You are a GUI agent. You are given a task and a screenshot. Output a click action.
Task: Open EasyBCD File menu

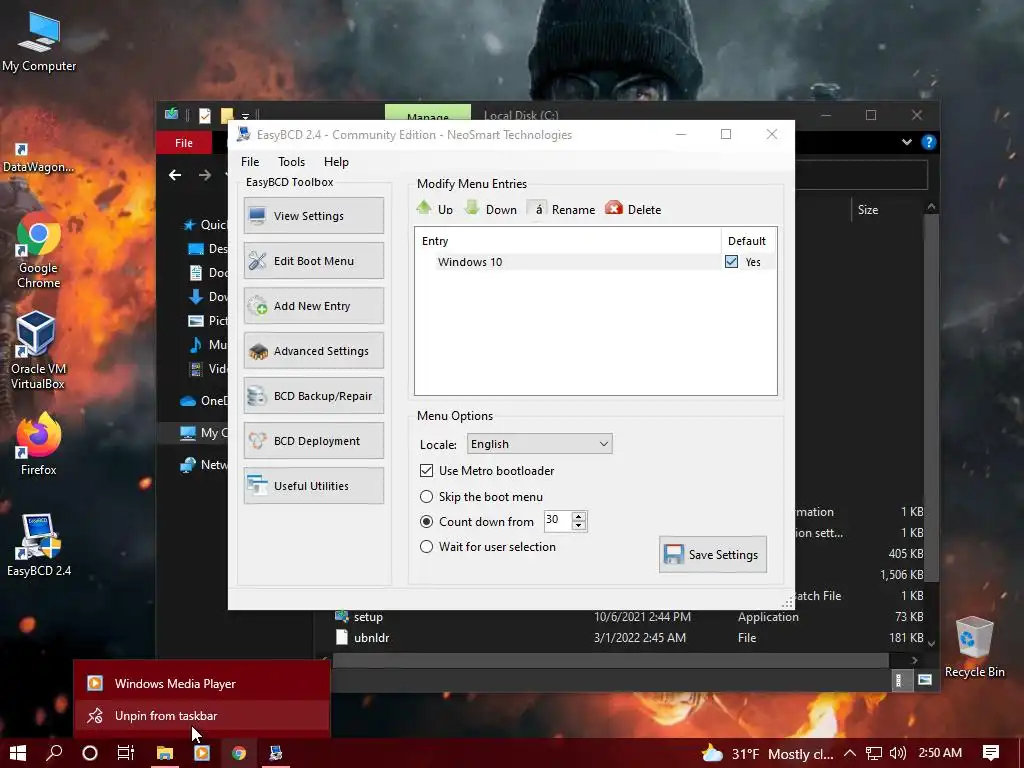point(250,161)
